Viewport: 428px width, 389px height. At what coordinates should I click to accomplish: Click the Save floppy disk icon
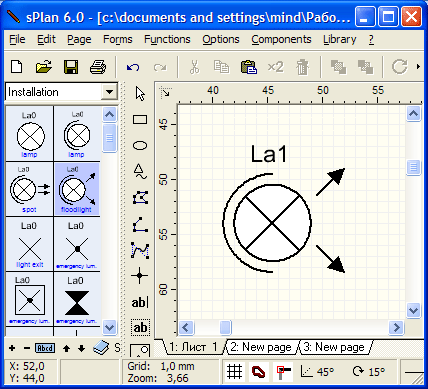71,67
